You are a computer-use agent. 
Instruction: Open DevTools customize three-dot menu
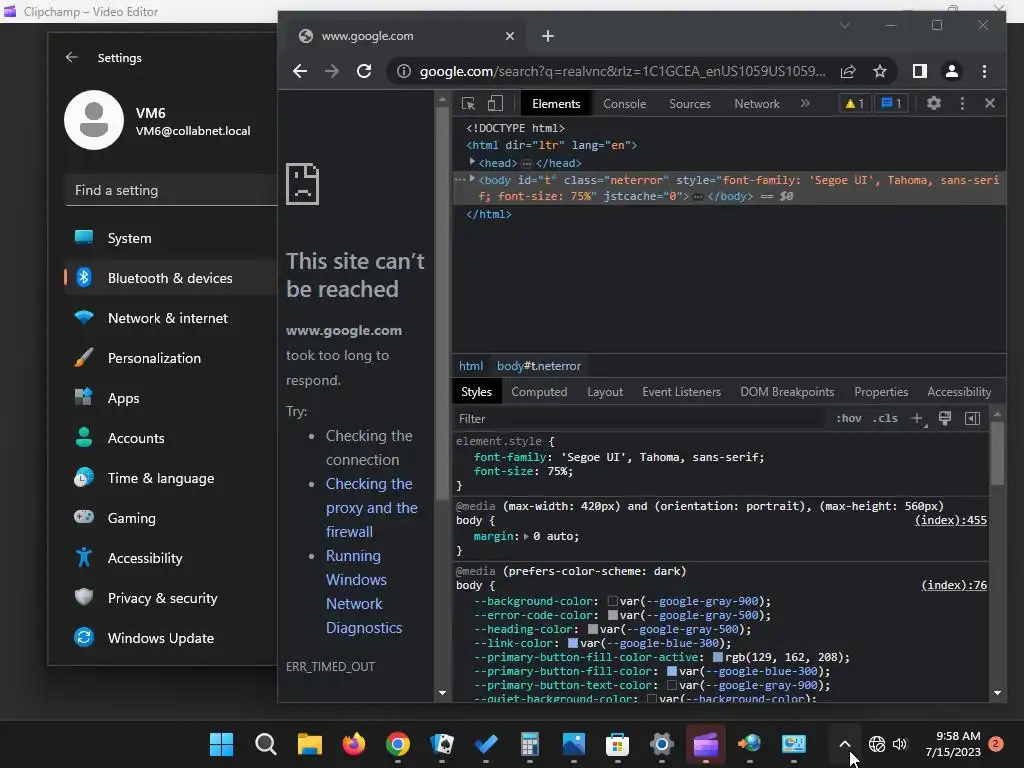pyautogui.click(x=962, y=103)
